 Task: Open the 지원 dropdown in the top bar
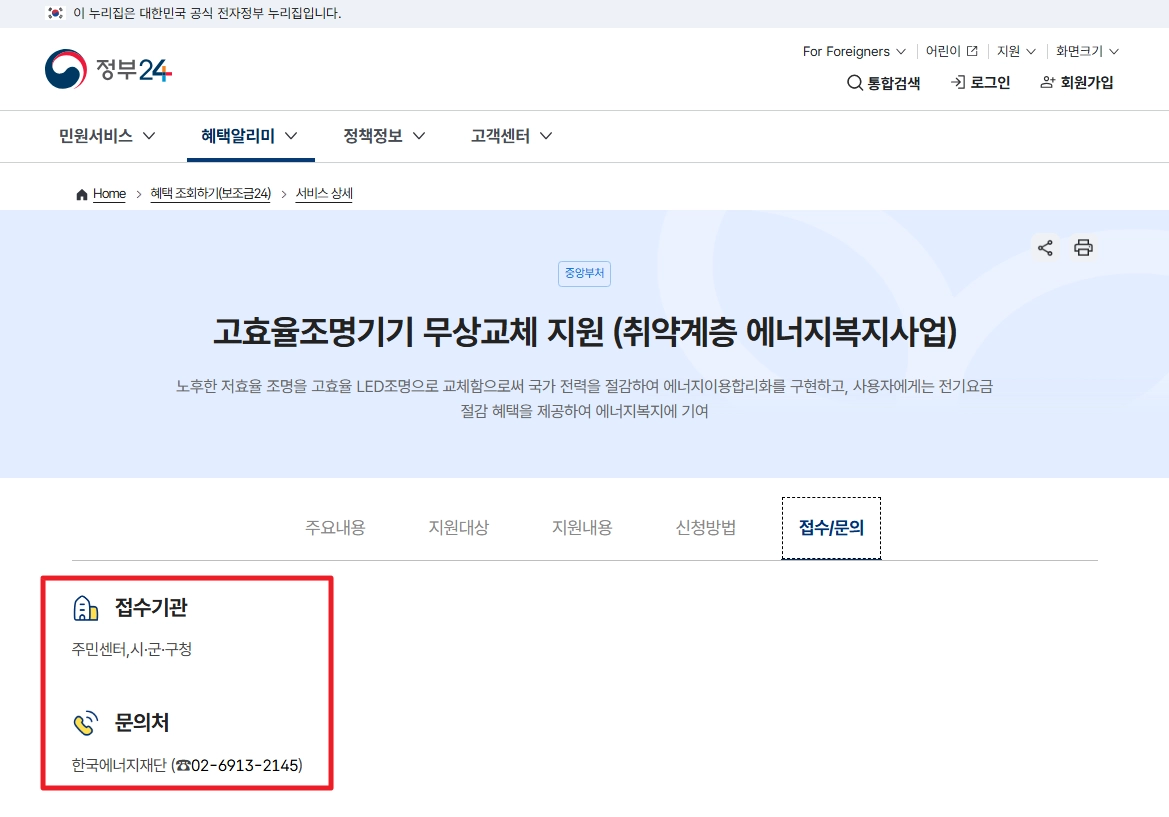pos(1015,51)
